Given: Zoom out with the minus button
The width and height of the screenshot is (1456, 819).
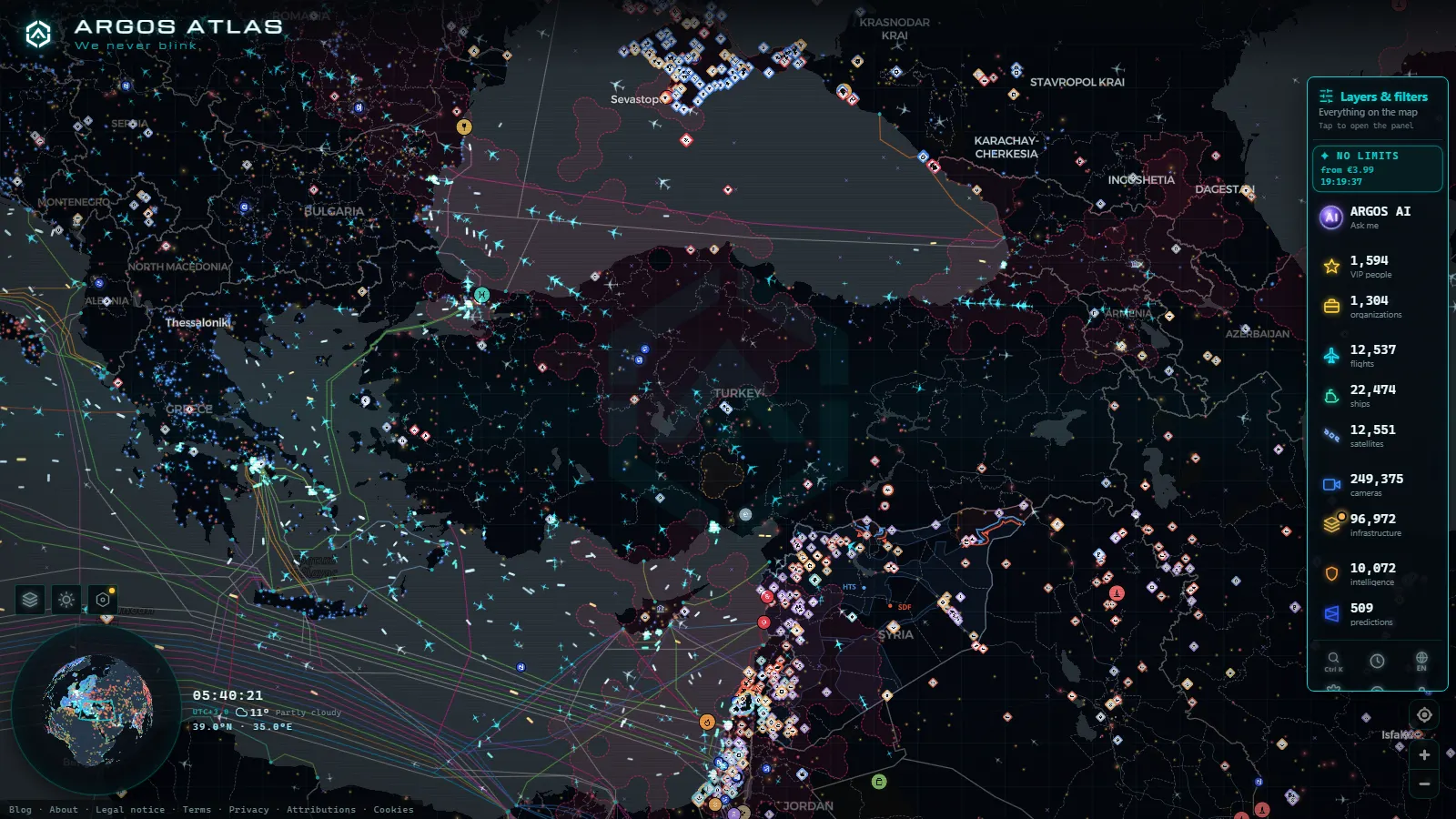Looking at the screenshot, I should point(1424,784).
